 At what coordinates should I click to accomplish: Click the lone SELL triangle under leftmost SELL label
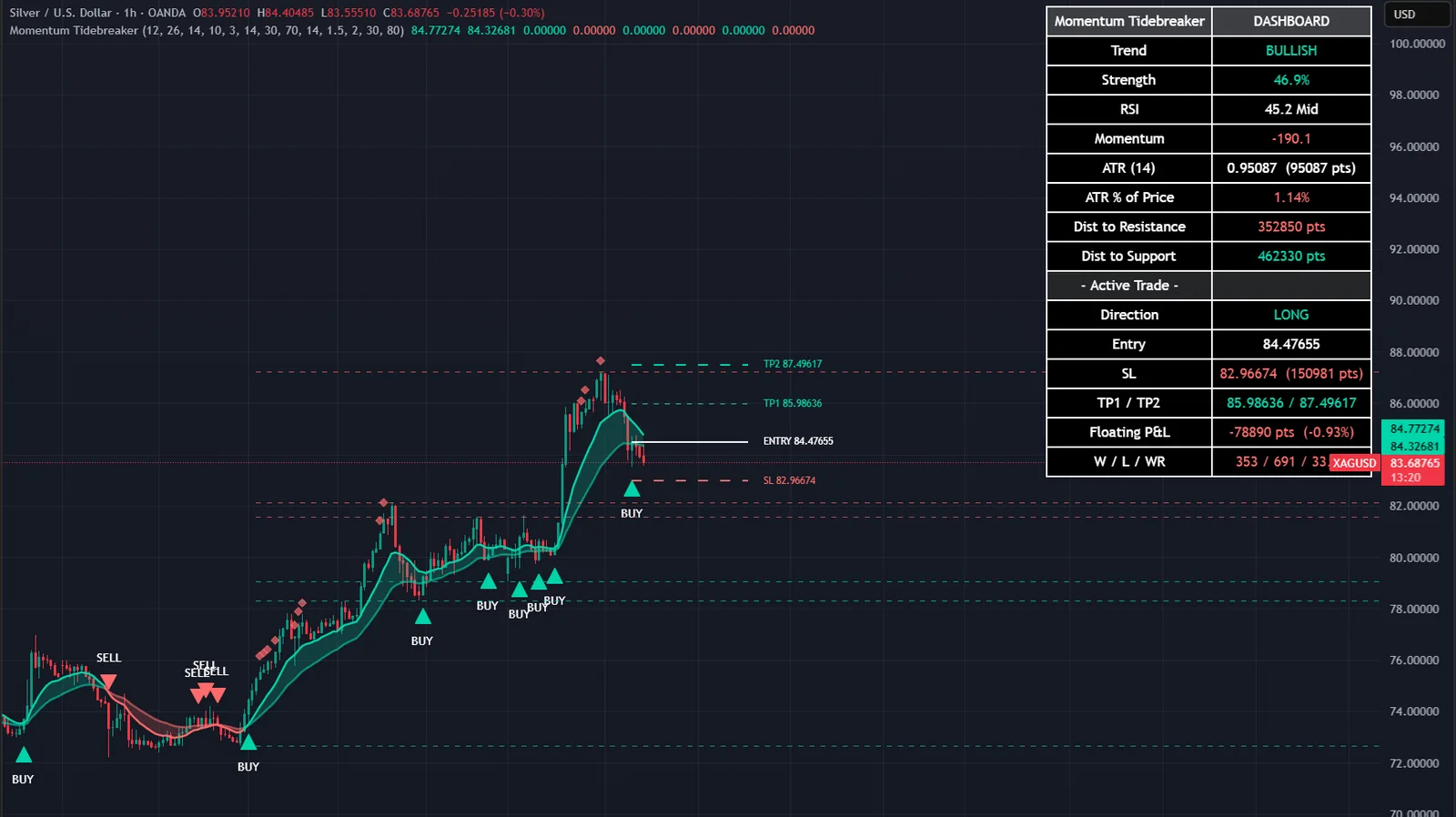click(108, 681)
